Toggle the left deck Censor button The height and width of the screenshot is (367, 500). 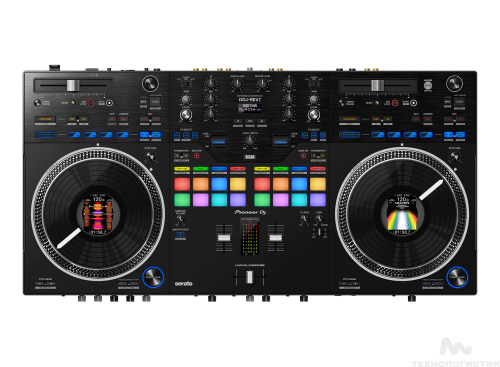(x=124, y=119)
